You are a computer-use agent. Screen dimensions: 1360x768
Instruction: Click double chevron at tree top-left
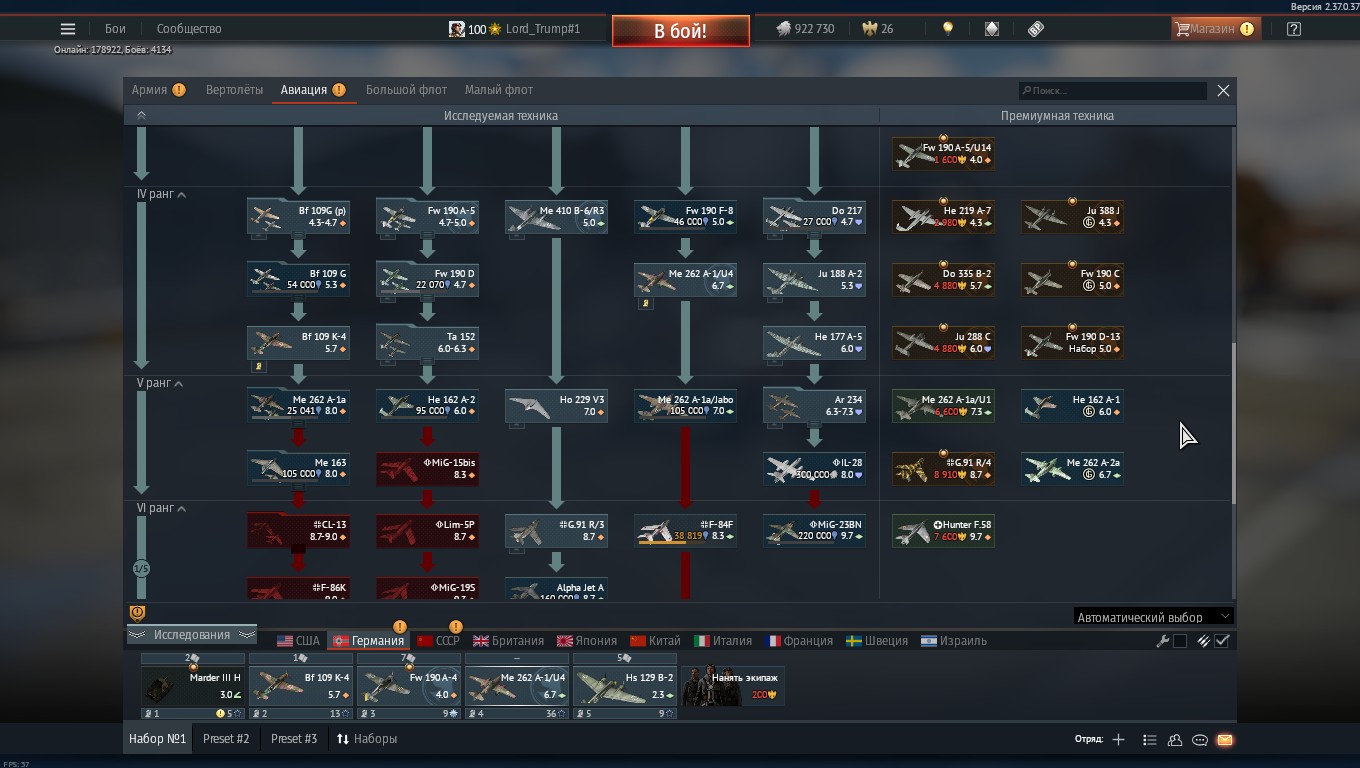tap(141, 116)
